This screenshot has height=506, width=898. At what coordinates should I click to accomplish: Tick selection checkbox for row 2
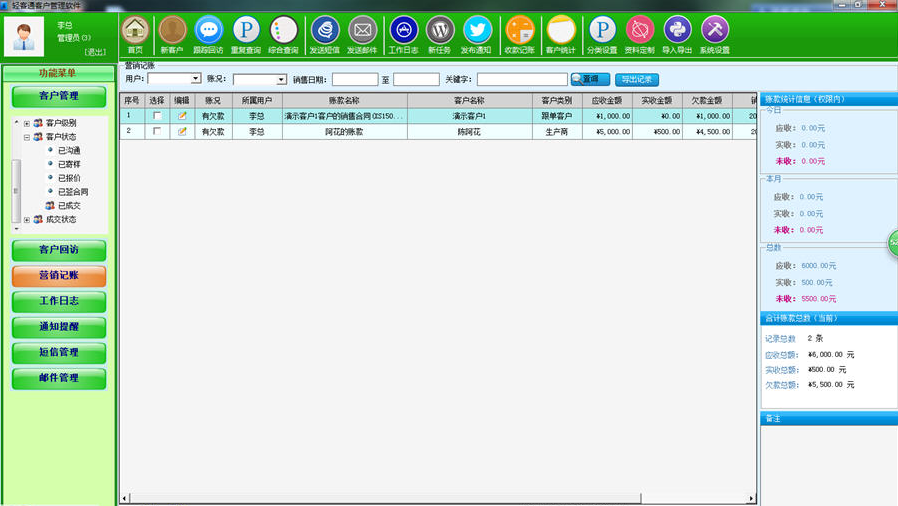157,131
